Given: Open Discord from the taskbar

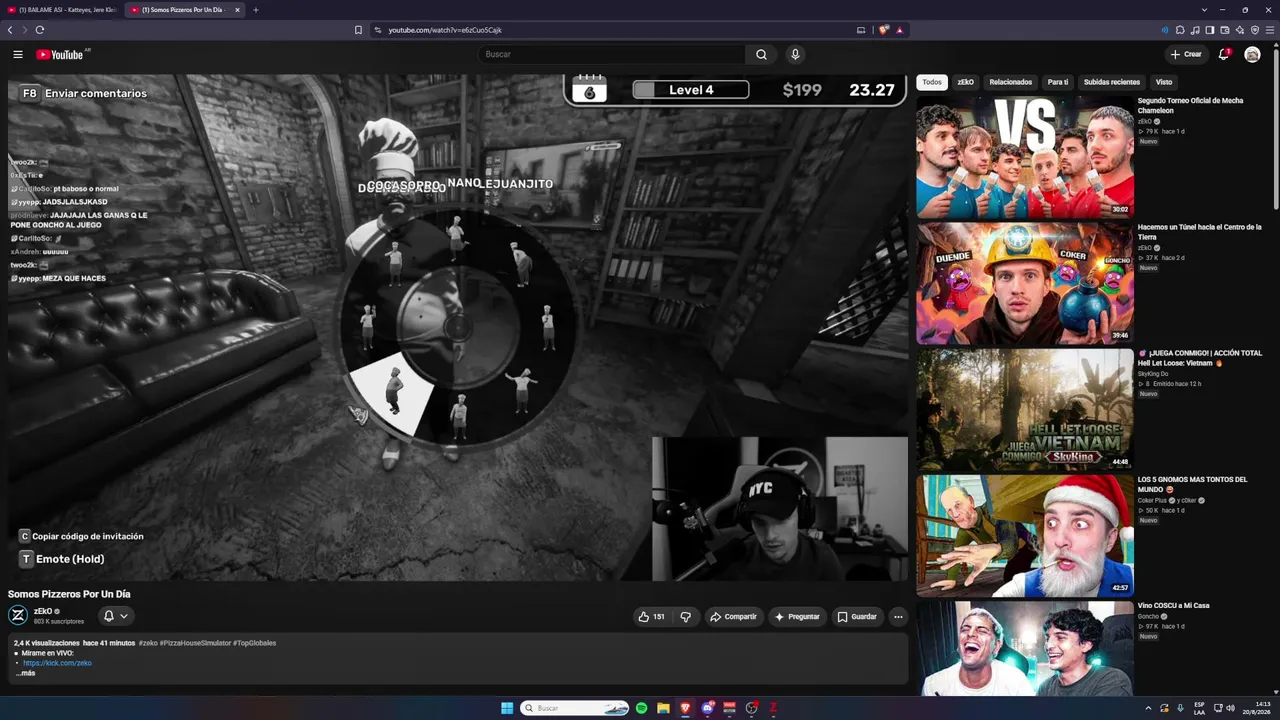Looking at the screenshot, I should coord(708,708).
